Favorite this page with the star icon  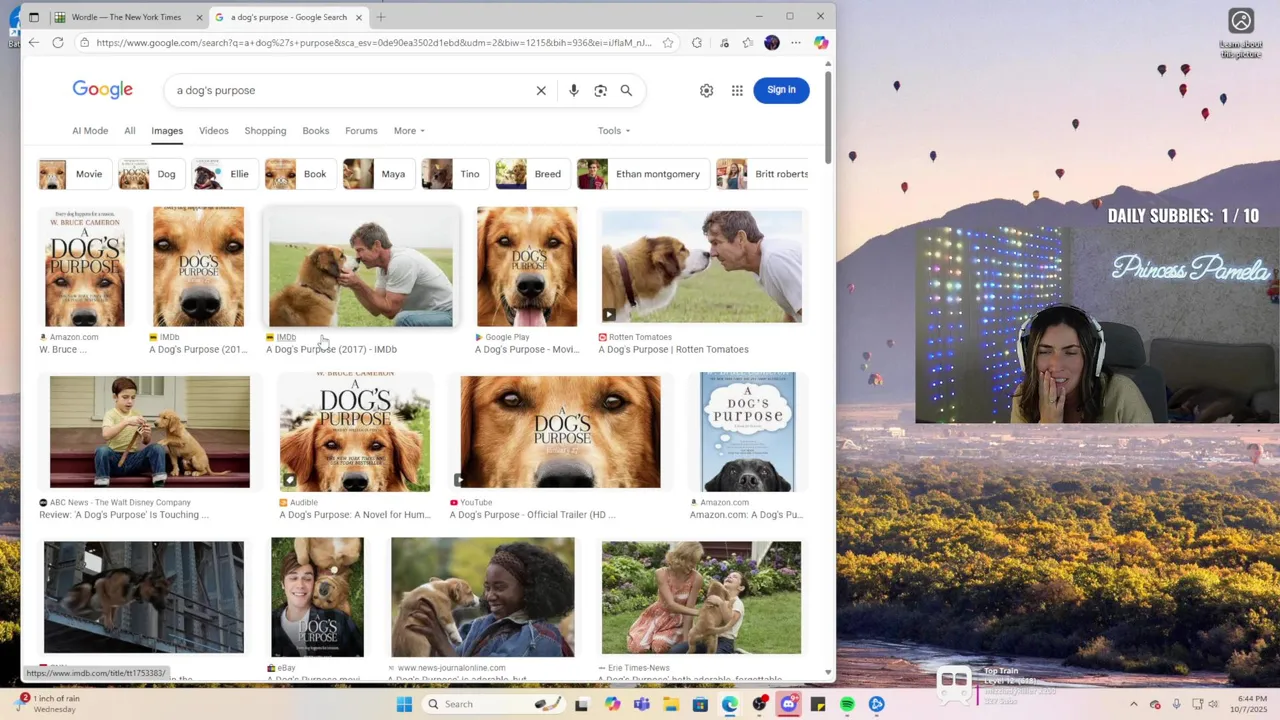click(x=668, y=43)
